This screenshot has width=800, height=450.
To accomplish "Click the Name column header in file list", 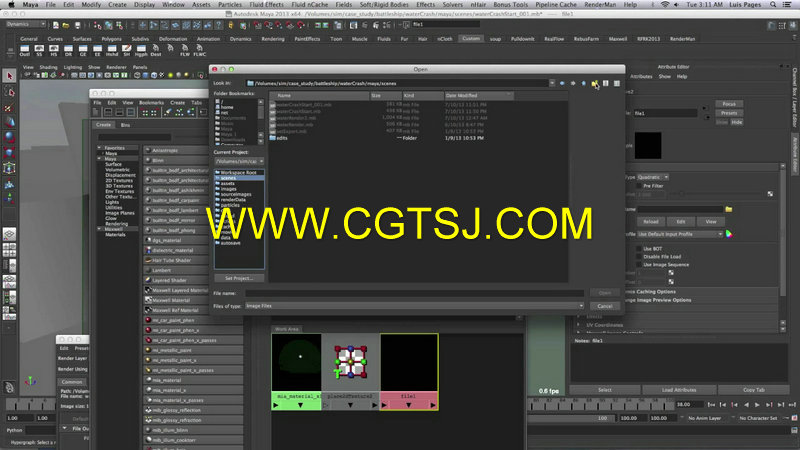I will coord(319,95).
